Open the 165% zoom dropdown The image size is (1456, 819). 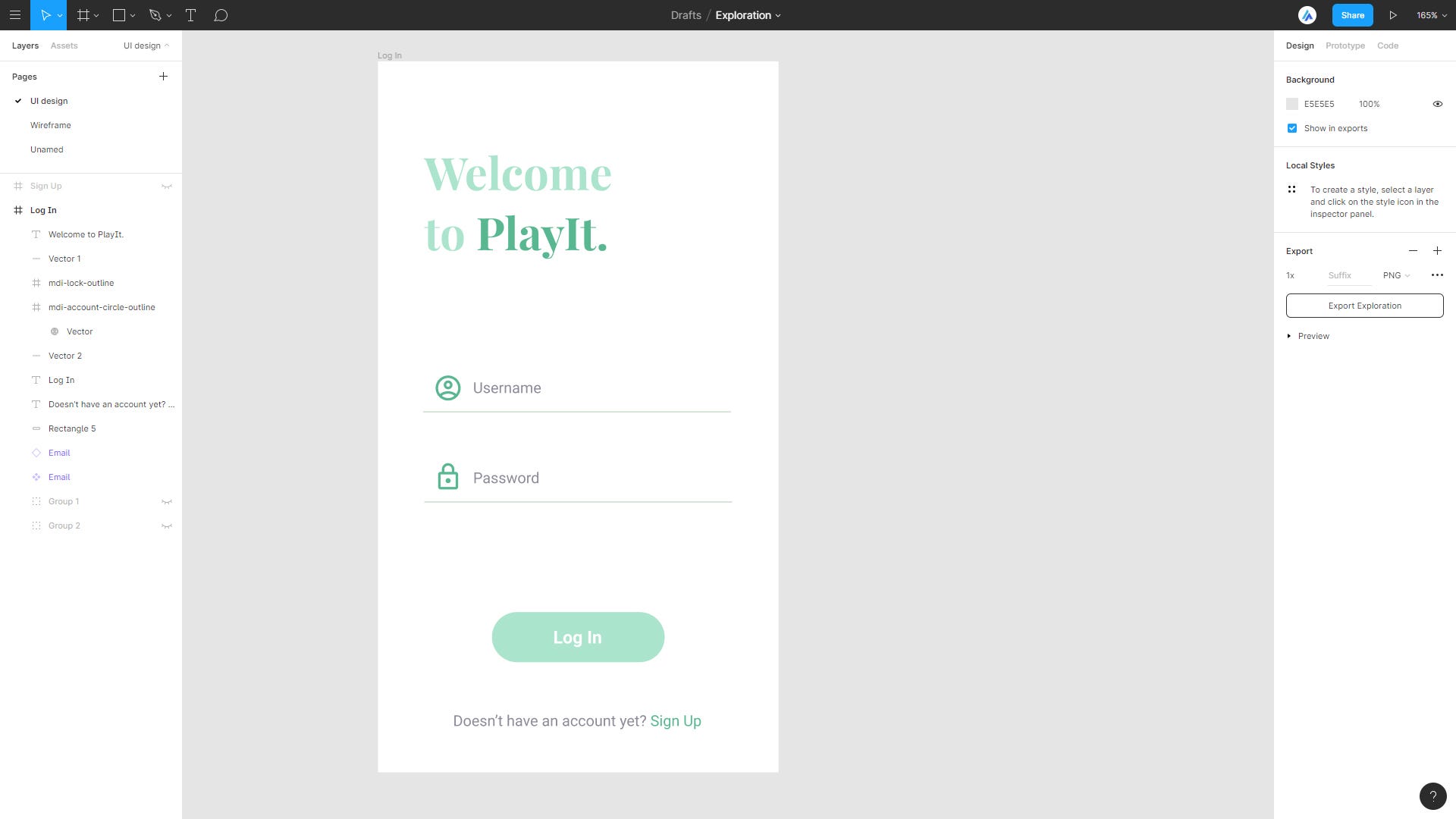1432,15
